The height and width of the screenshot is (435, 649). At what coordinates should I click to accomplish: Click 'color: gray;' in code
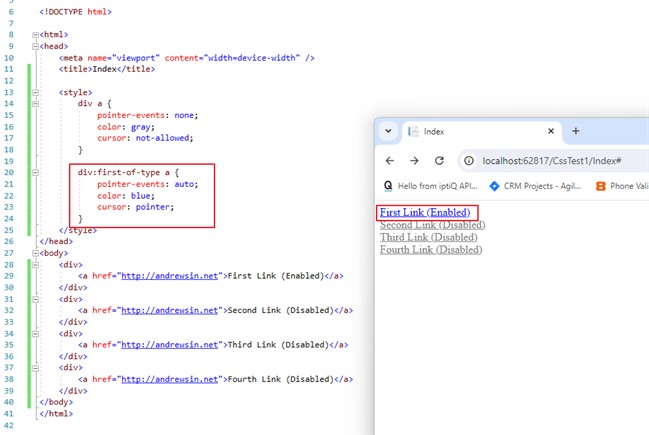(x=126, y=127)
